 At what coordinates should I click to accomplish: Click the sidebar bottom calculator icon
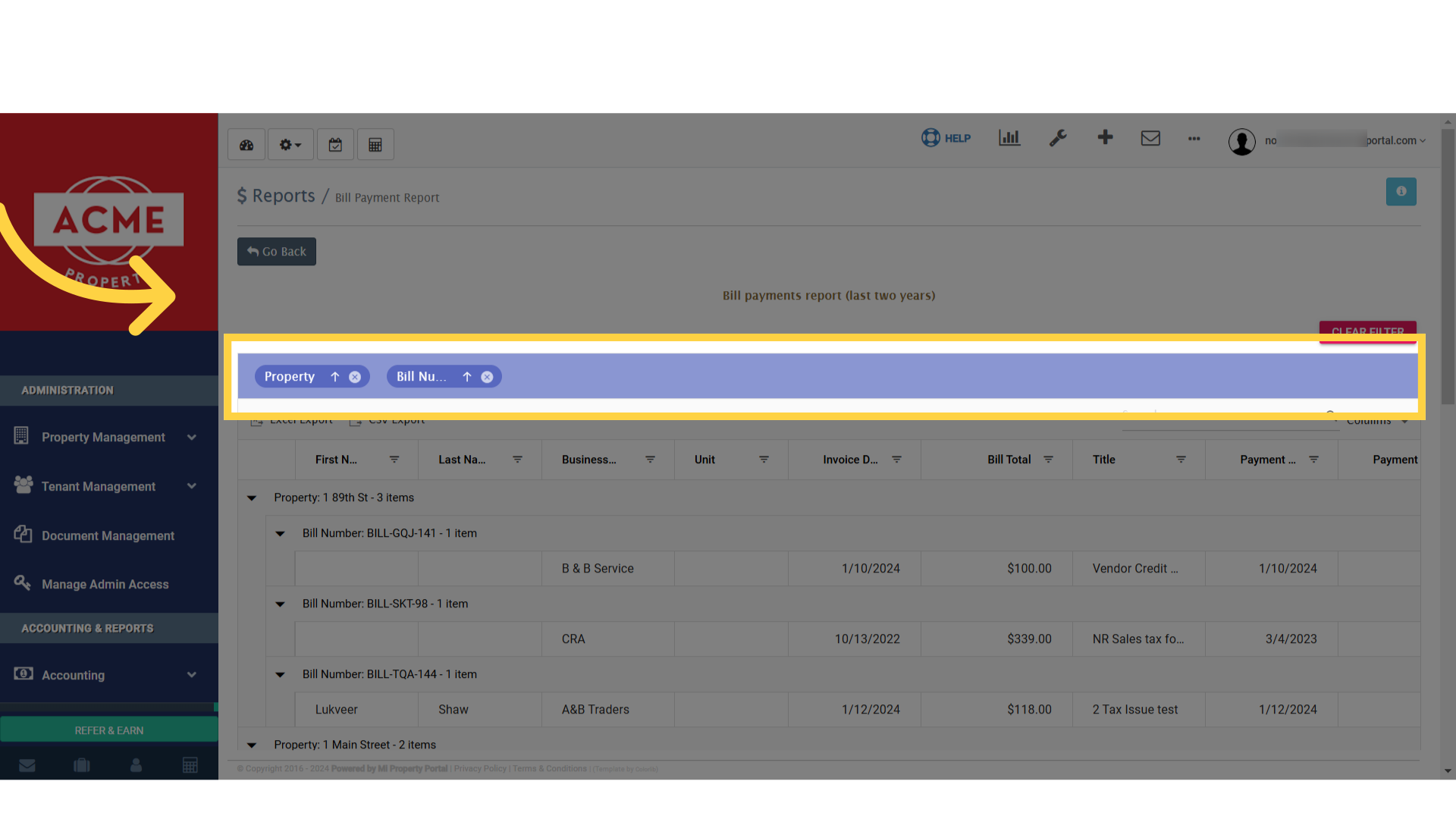[x=190, y=765]
